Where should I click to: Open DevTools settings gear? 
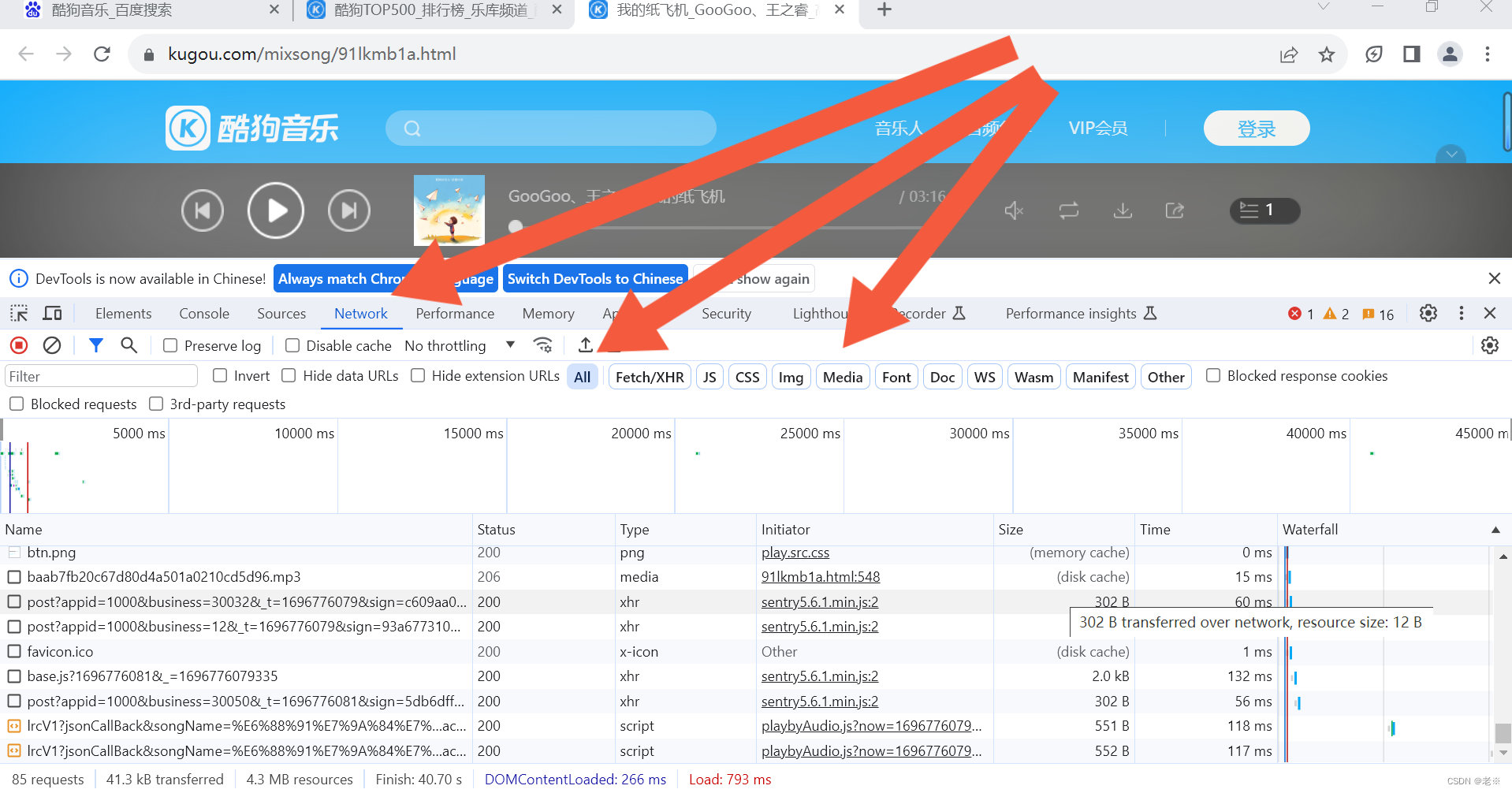tap(1428, 314)
